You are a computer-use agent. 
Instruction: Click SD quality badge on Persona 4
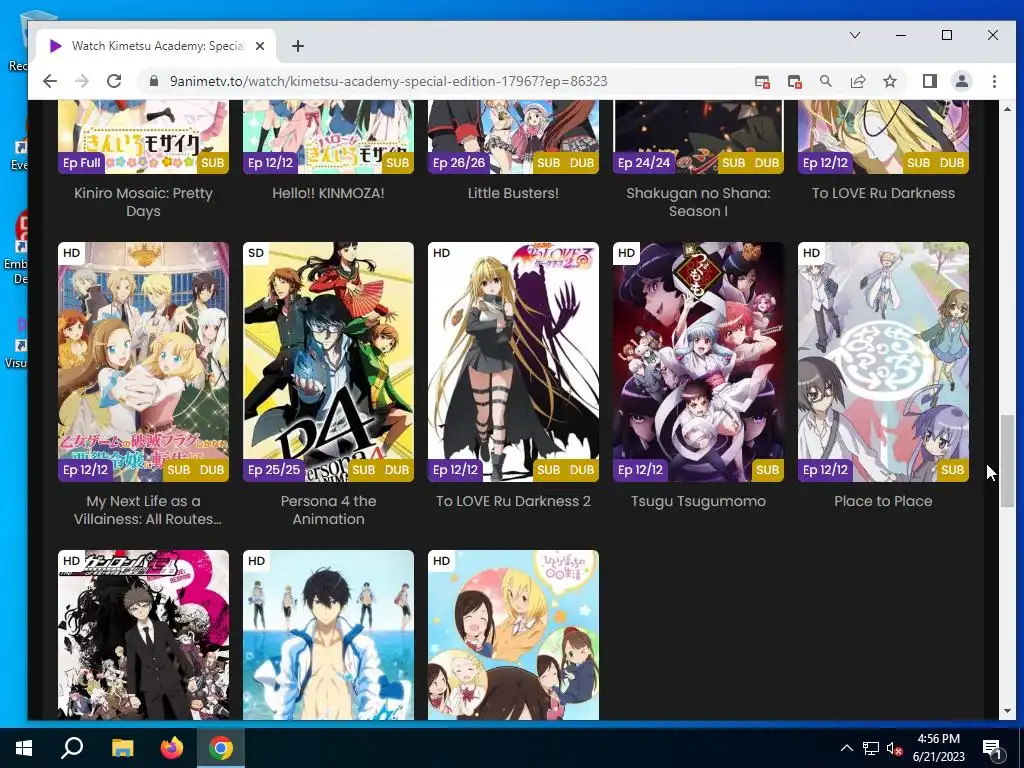[256, 253]
